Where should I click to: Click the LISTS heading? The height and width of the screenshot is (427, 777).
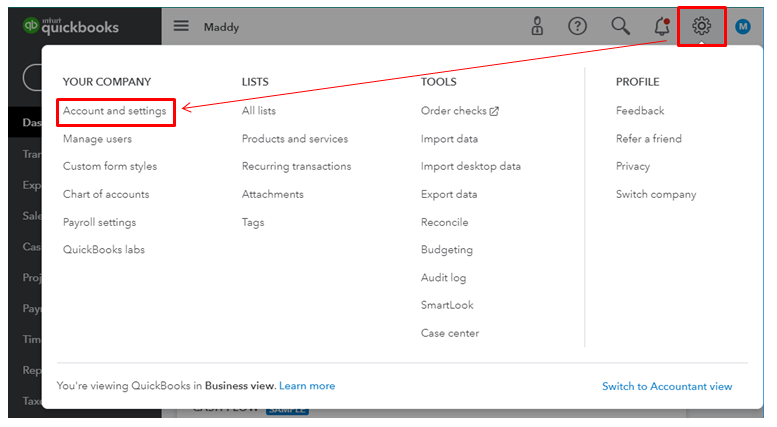click(255, 82)
